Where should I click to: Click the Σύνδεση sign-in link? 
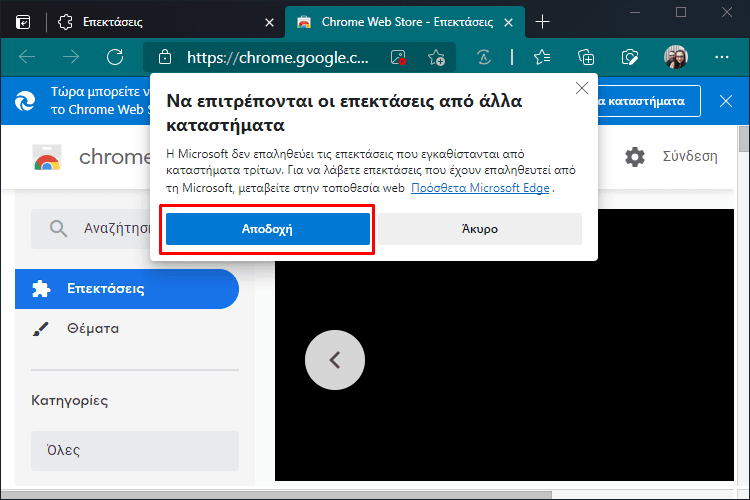click(690, 156)
